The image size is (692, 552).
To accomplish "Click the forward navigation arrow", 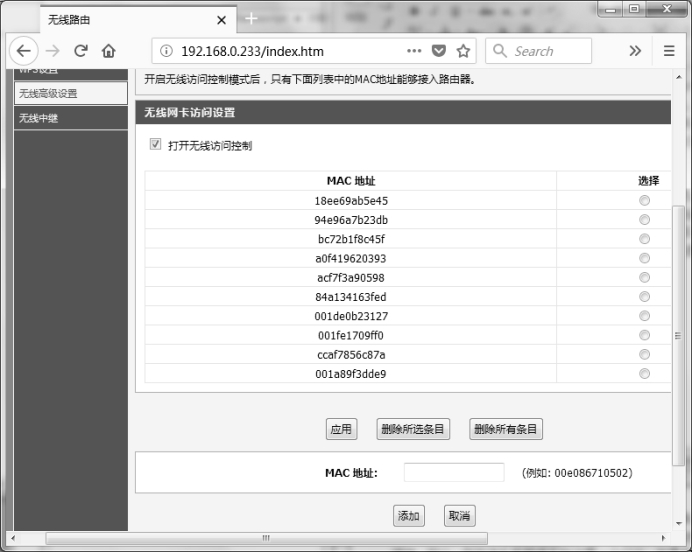I will tap(53, 51).
